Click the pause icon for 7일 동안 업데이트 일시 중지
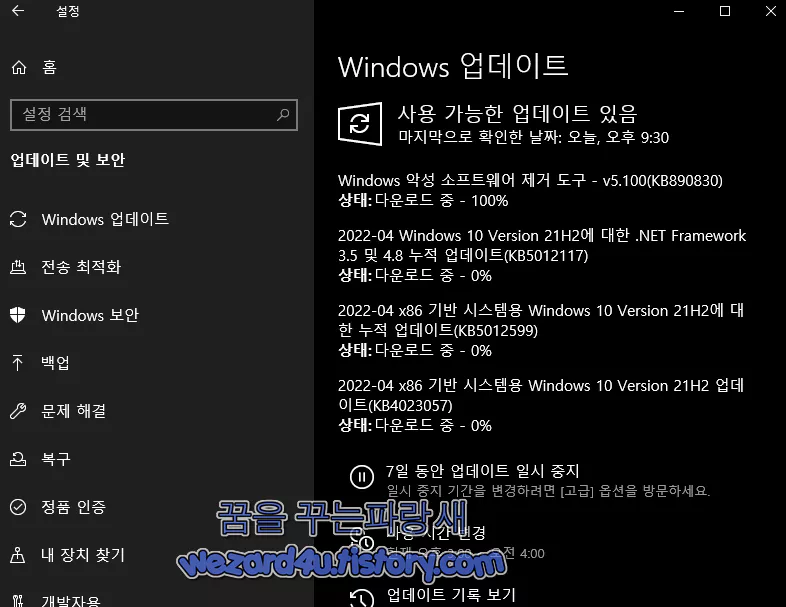This screenshot has width=786, height=607. point(361,477)
